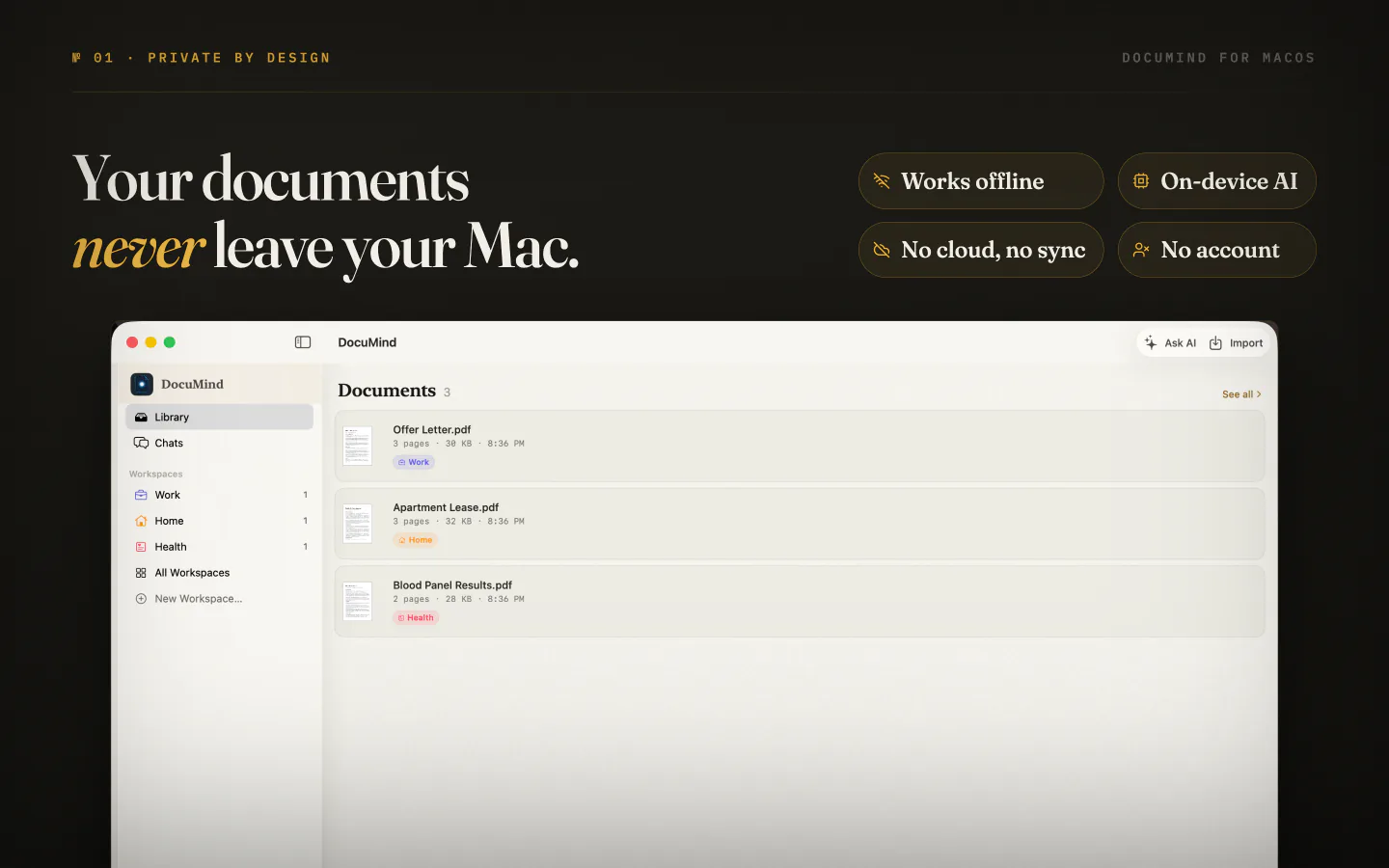This screenshot has width=1389, height=868.
Task: Select the Work workspace
Action: pyautogui.click(x=220, y=496)
